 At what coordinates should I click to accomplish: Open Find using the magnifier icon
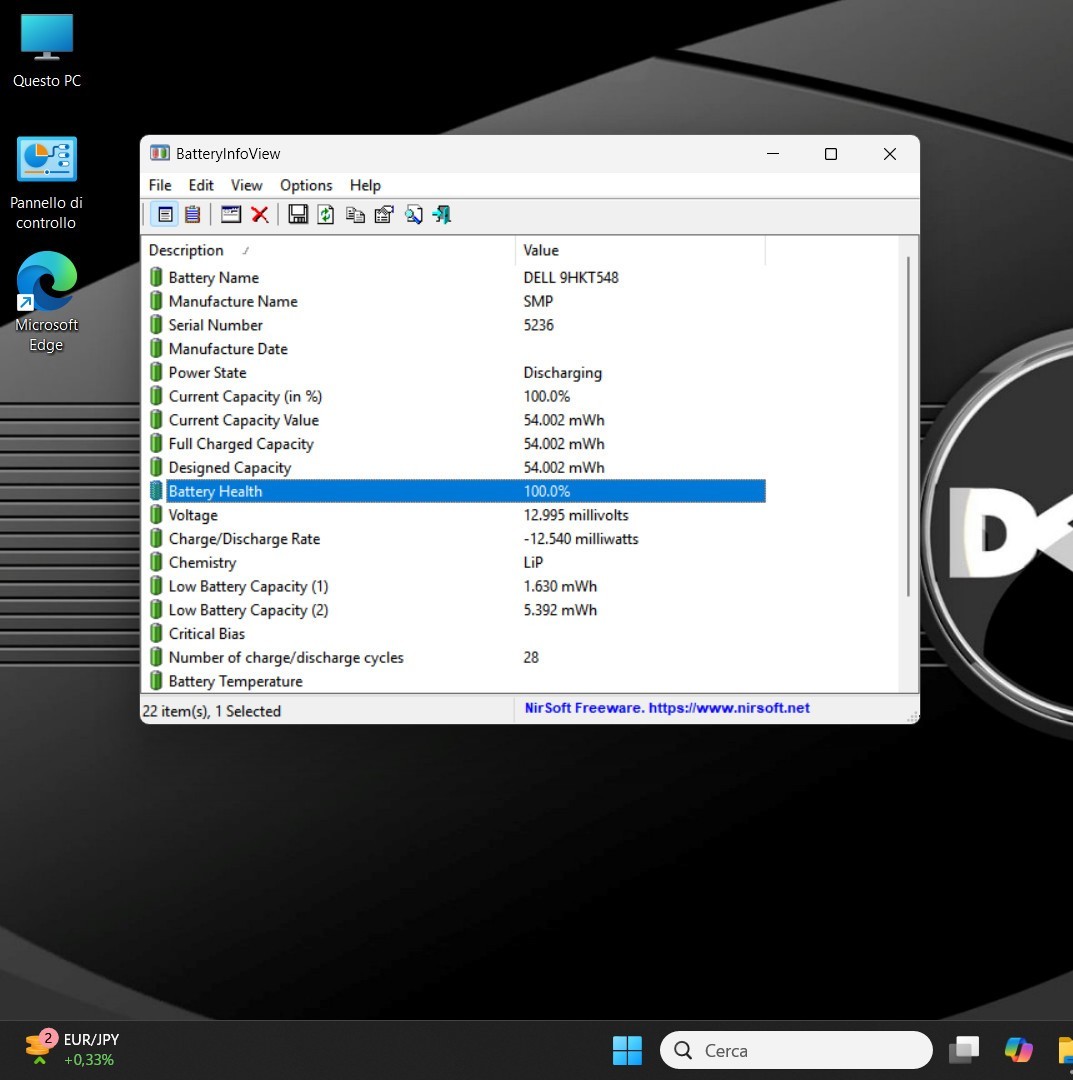click(413, 215)
